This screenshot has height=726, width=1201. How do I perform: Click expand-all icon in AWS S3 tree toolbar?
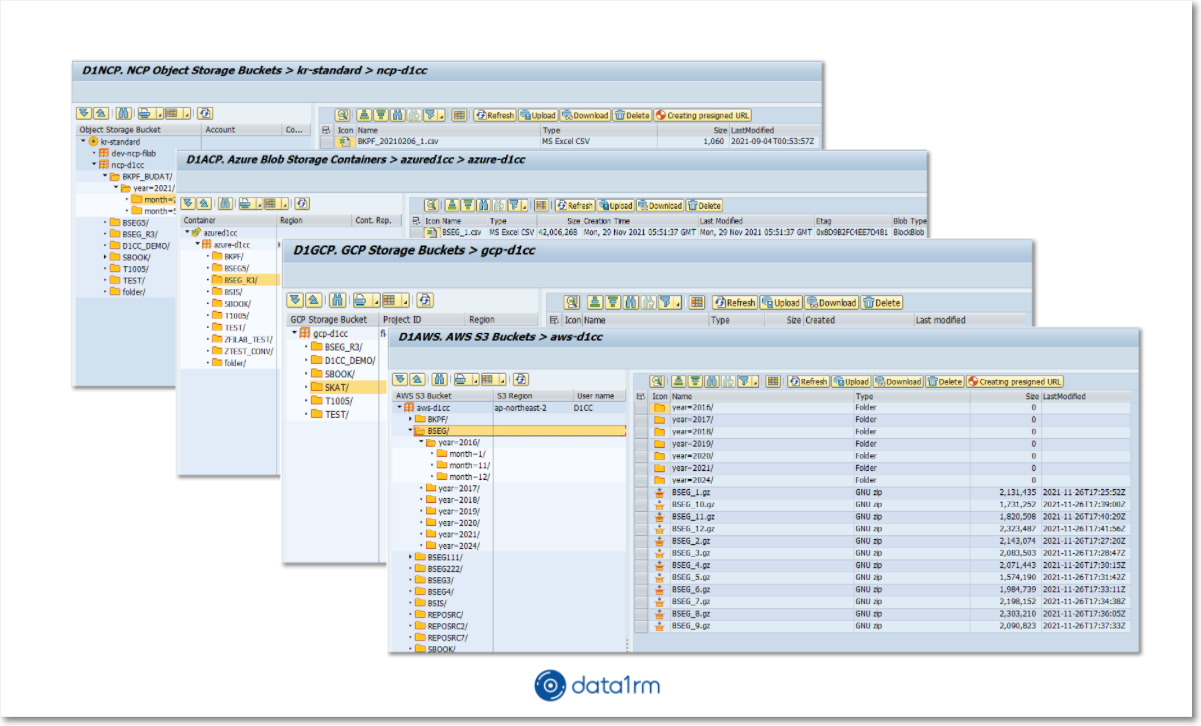click(x=400, y=380)
